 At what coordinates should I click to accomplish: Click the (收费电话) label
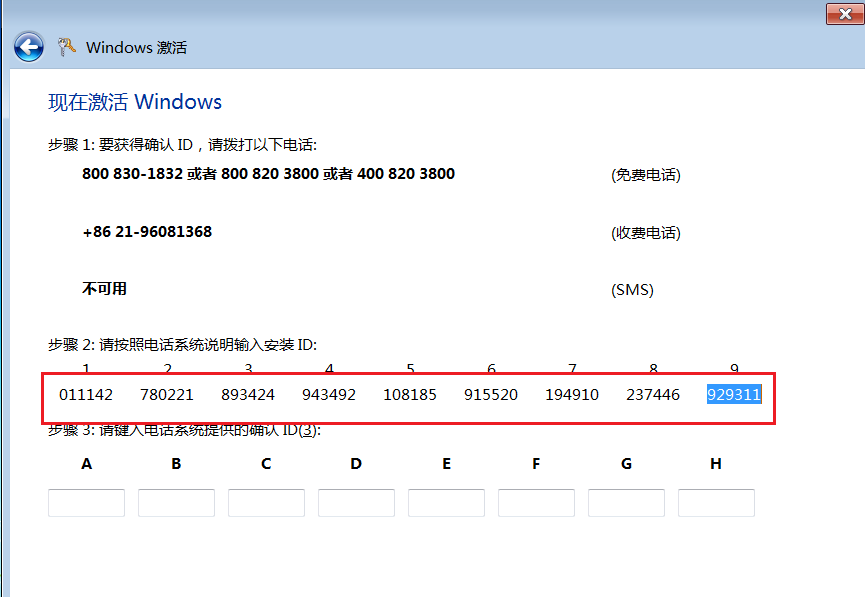tap(646, 233)
